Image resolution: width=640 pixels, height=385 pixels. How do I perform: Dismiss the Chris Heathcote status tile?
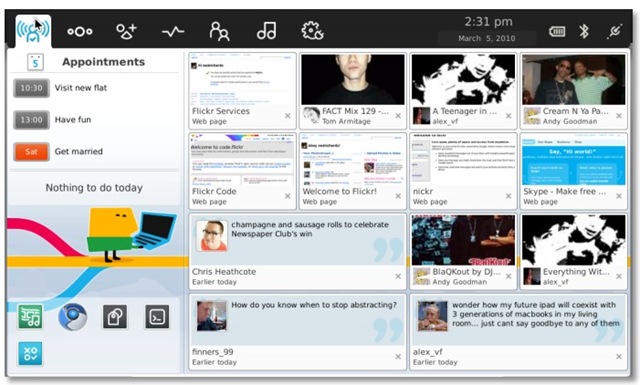(x=398, y=276)
